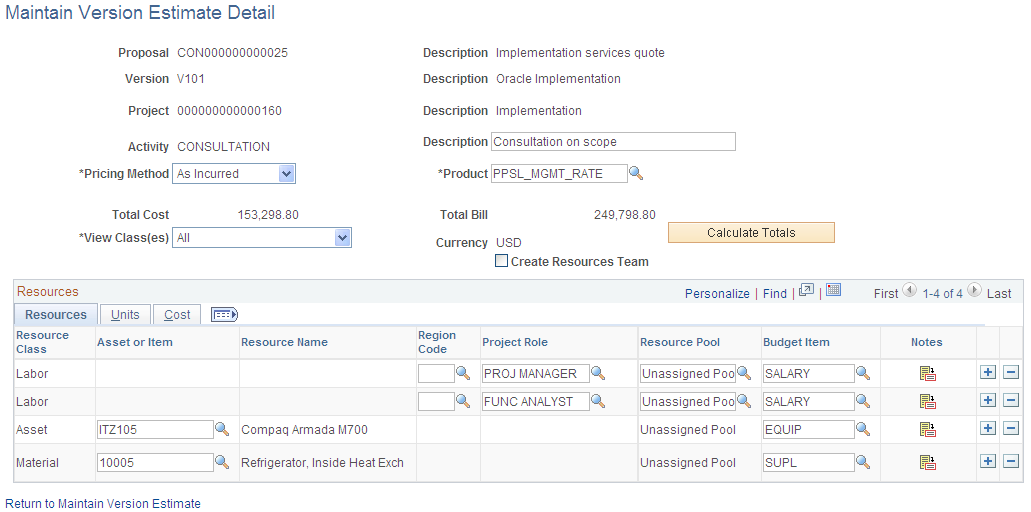Viewport: 1031px width, 512px height.
Task: Open grid in new window icon
Action: 807,290
